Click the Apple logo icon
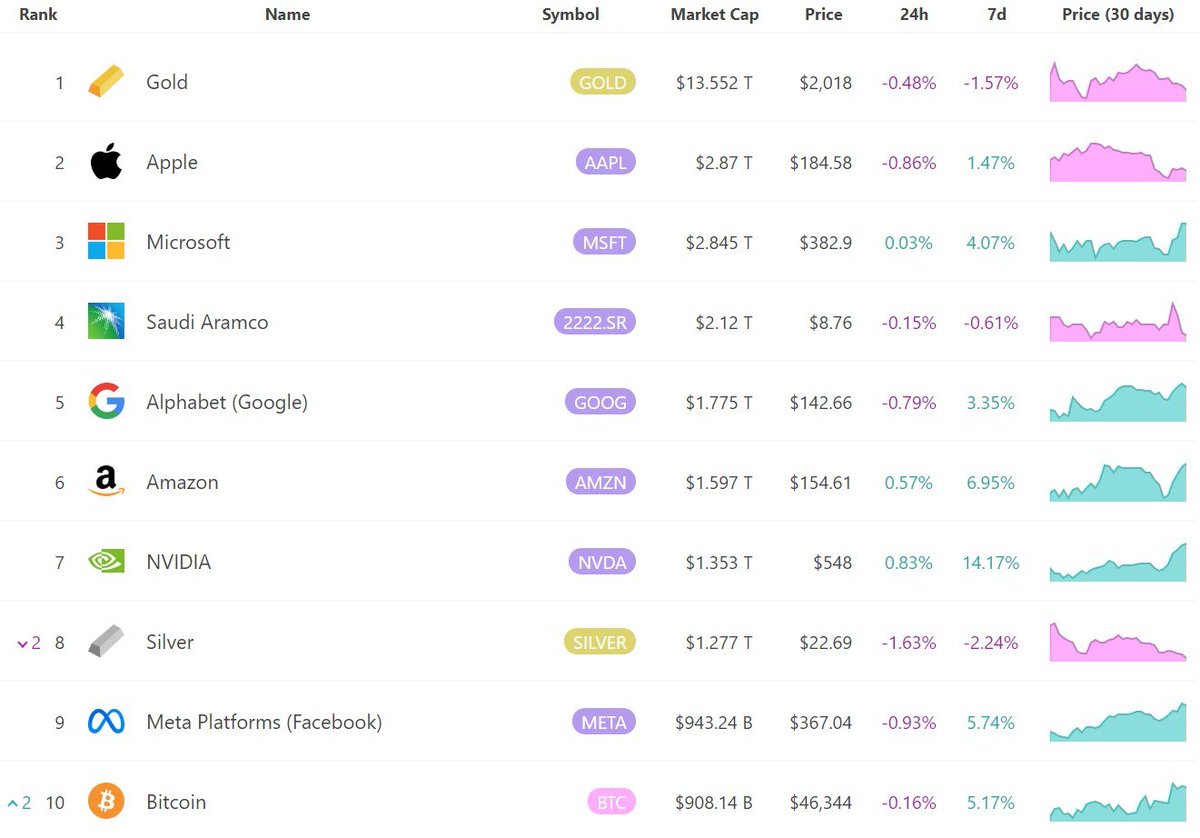Screen dimensions: 1200x838 [106, 161]
